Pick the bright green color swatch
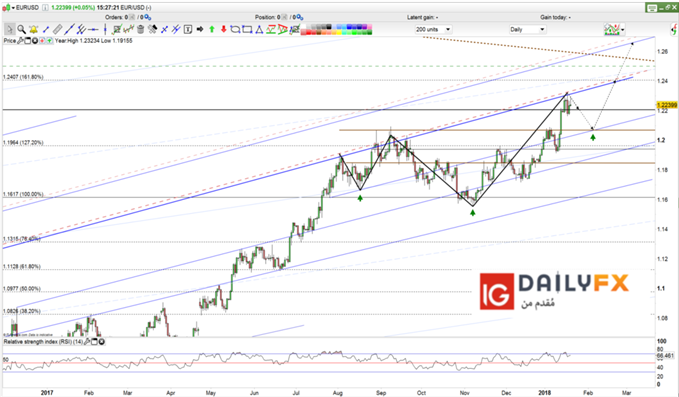 [354, 32]
